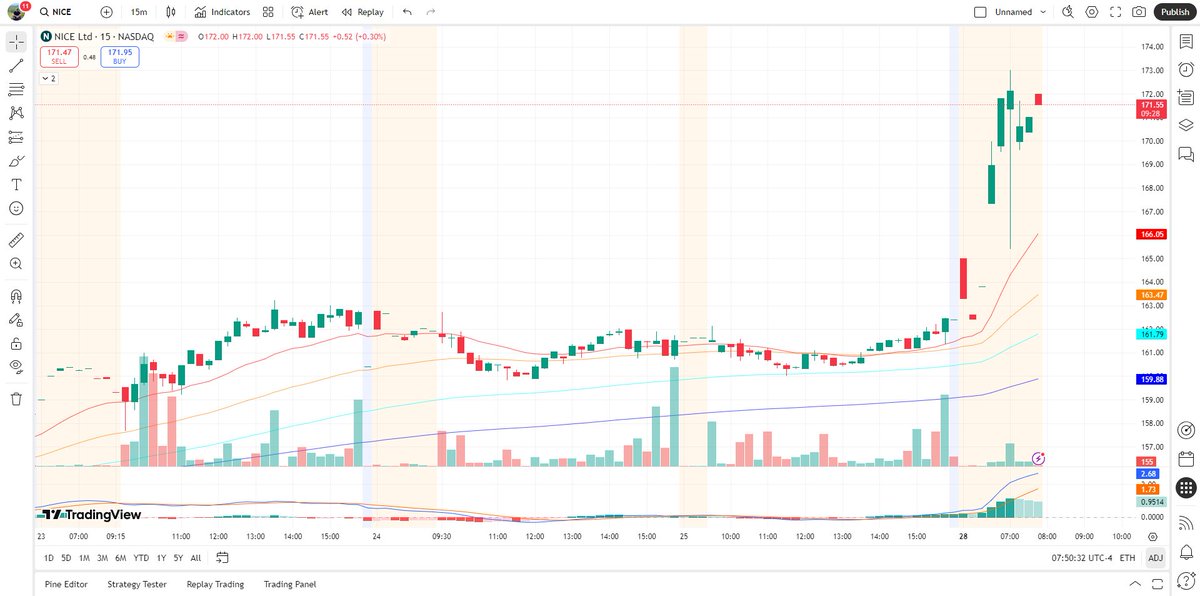This screenshot has width=1200, height=596.
Task: Open the emoji icons tool
Action: point(16,208)
